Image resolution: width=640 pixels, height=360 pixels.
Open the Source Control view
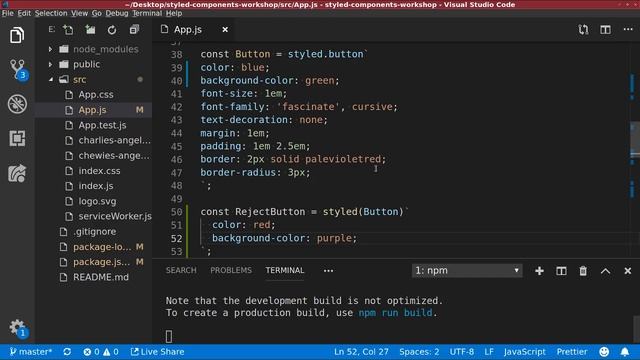point(18,69)
